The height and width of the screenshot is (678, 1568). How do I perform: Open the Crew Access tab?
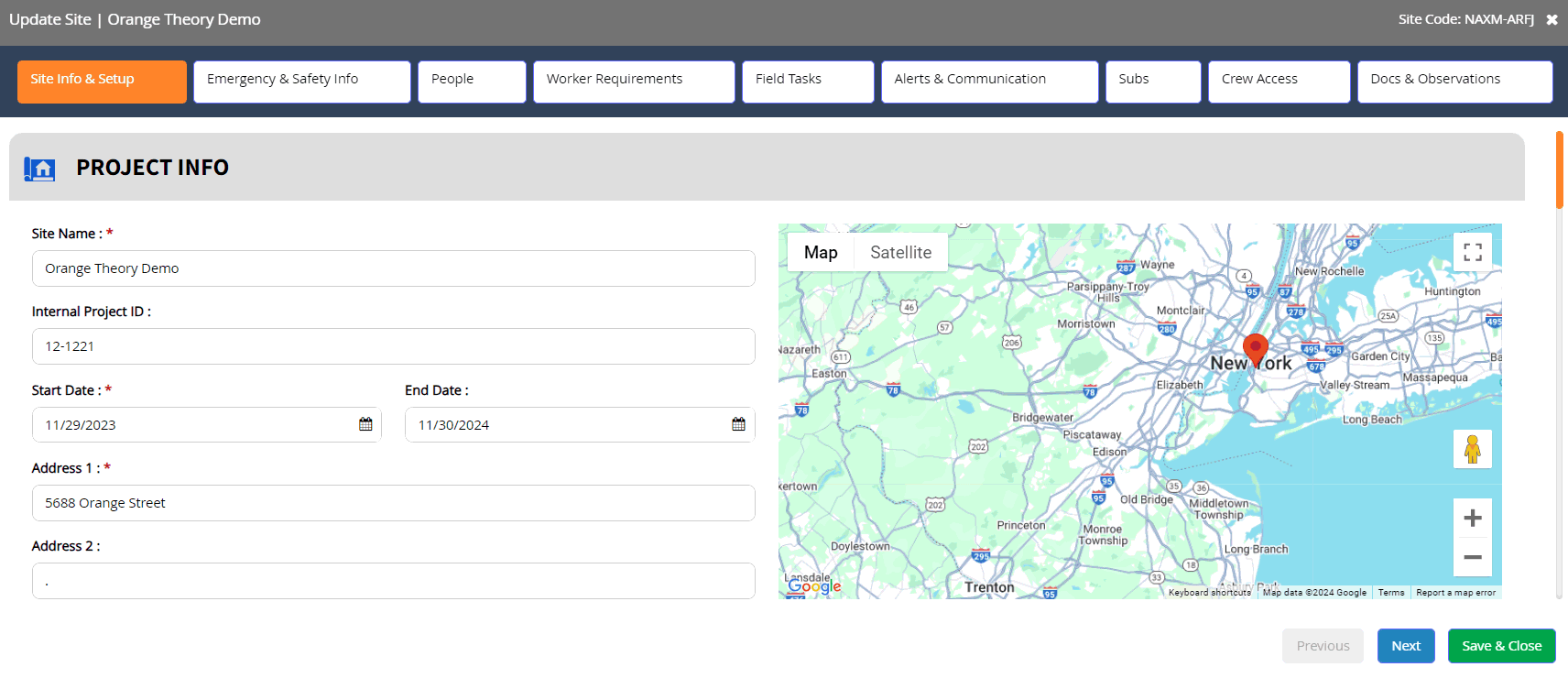coord(1279,82)
